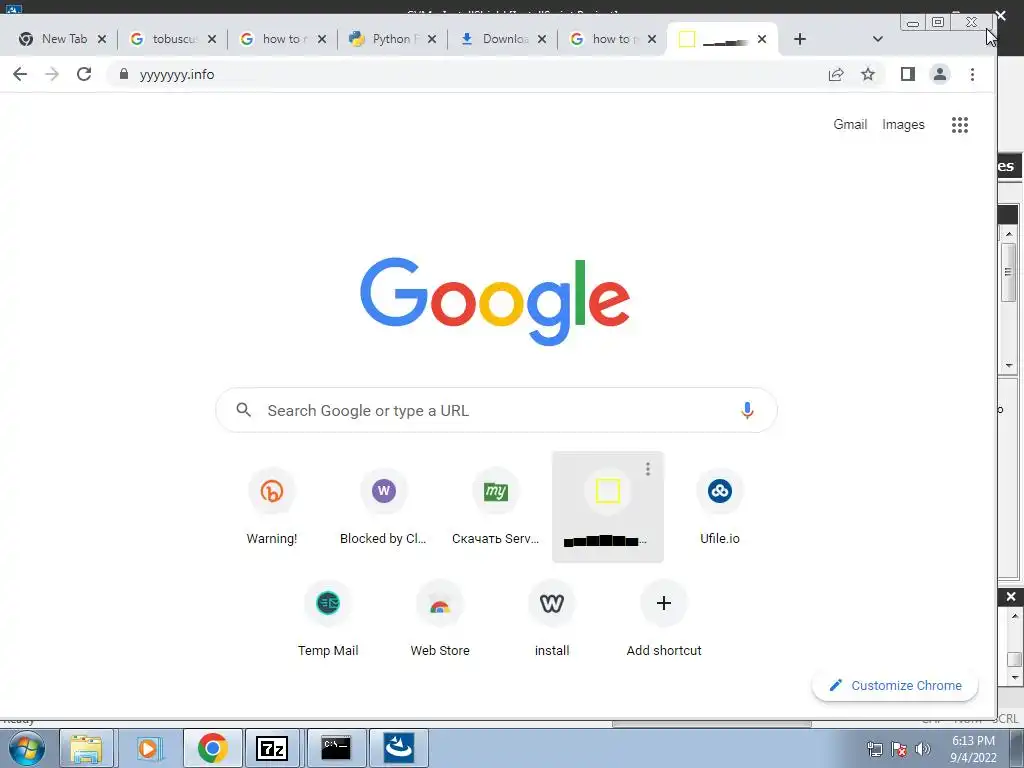
Task: Go back using the back arrow
Action: pyautogui.click(x=20, y=74)
